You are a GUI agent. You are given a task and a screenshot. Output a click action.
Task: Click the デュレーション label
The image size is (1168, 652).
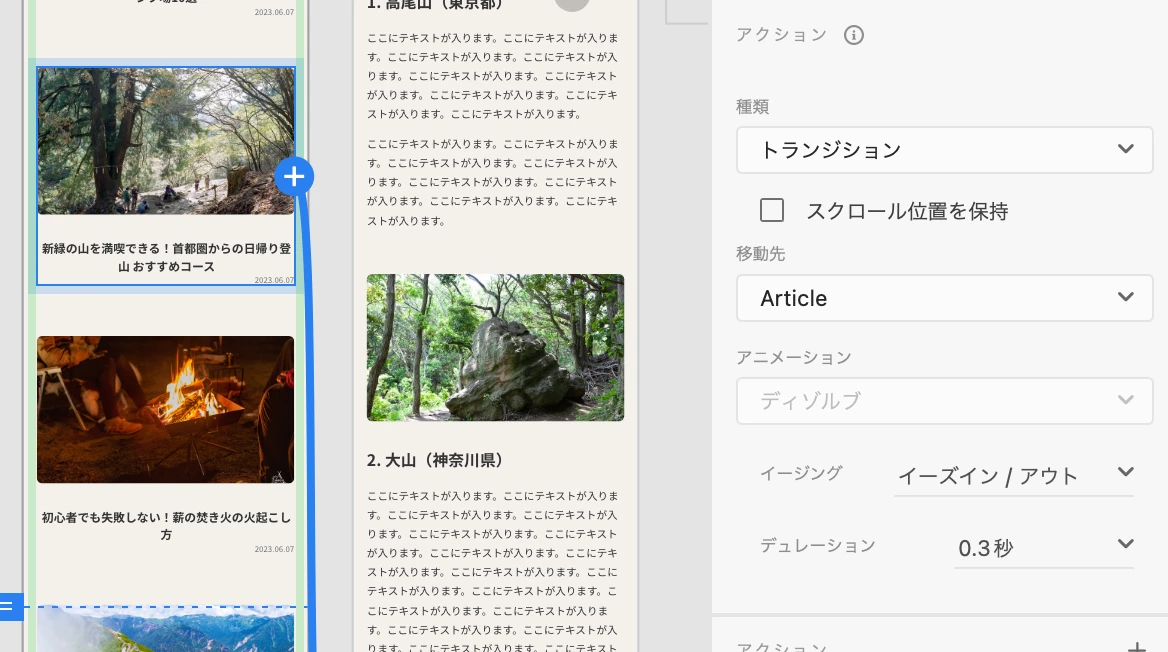click(x=818, y=545)
